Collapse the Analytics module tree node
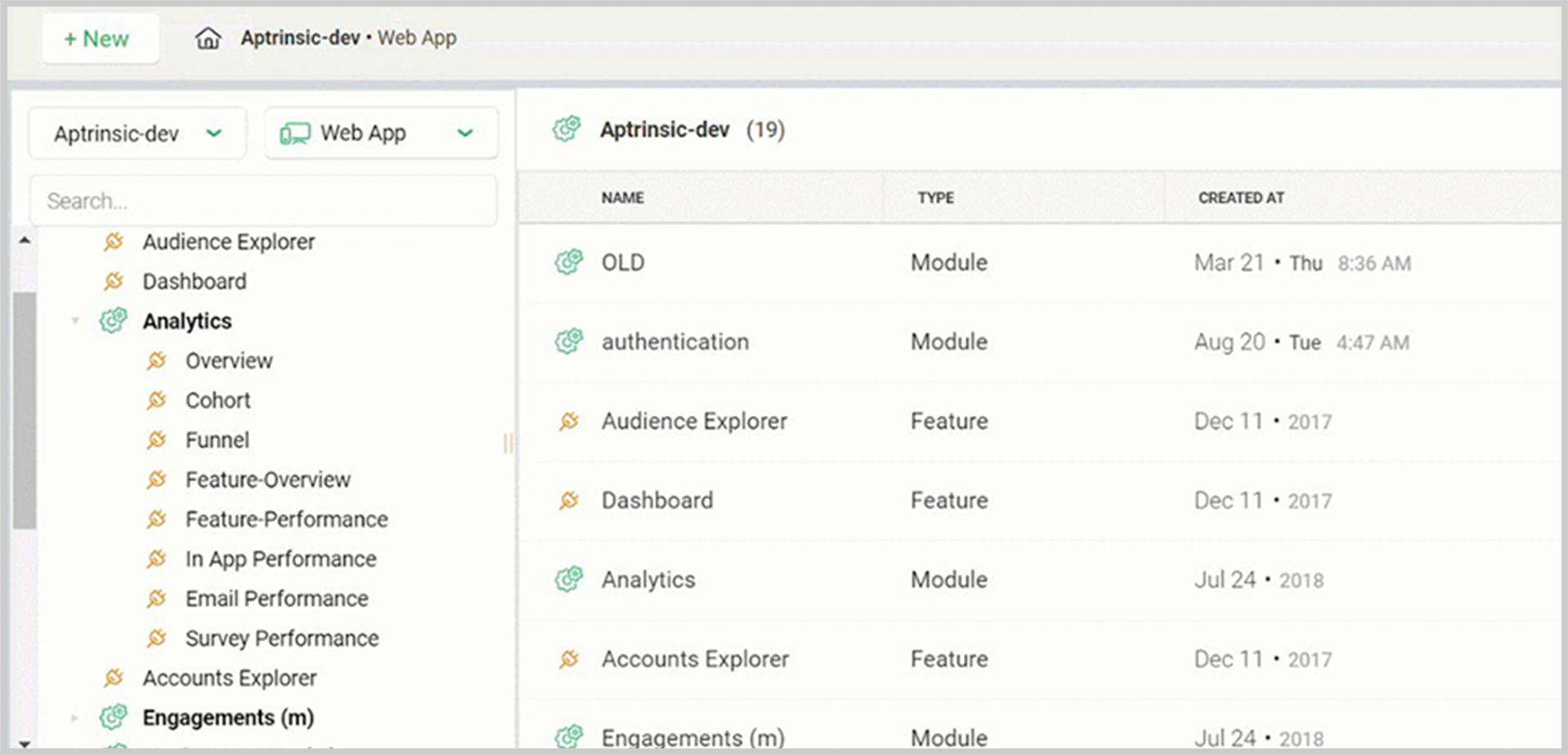Image resolution: width=1568 pixels, height=755 pixels. 75,321
